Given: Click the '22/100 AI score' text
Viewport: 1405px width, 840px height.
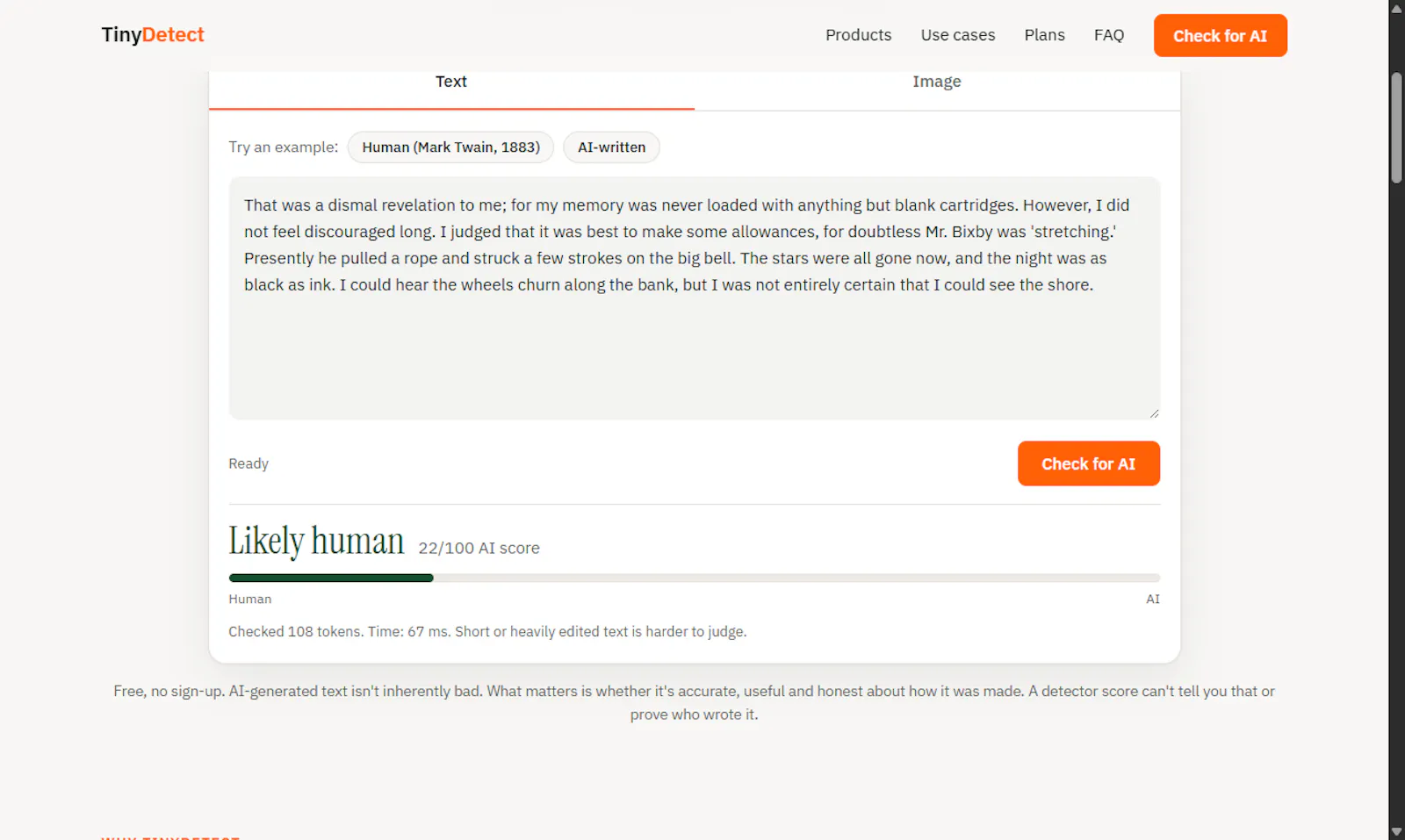Looking at the screenshot, I should tap(479, 548).
